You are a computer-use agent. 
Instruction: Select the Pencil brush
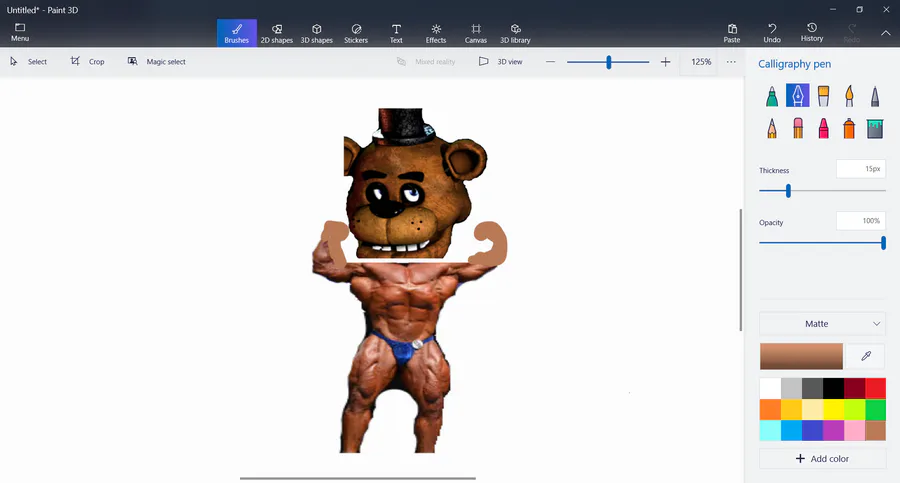pyautogui.click(x=772, y=128)
